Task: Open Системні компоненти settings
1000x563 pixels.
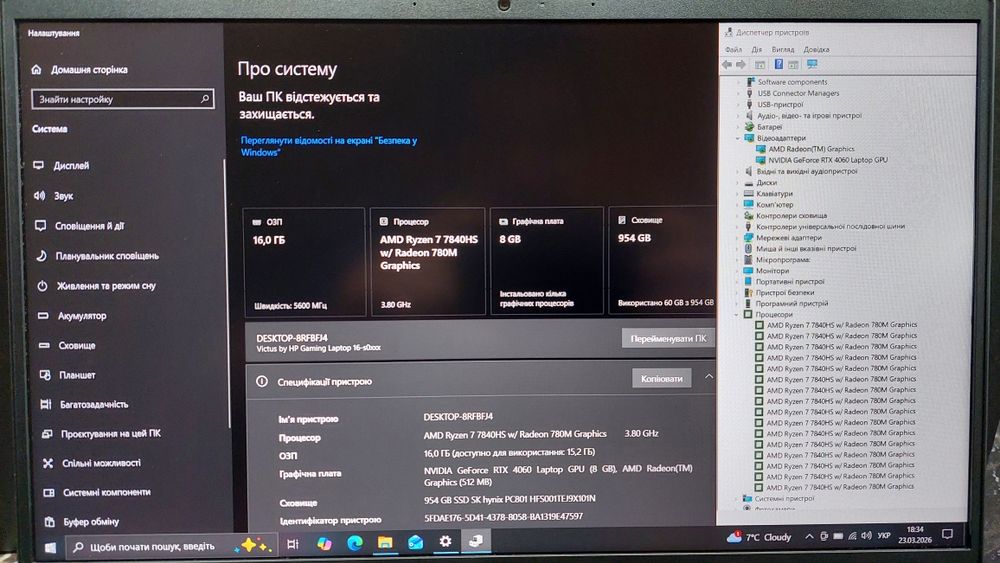Action: click(x=97, y=492)
